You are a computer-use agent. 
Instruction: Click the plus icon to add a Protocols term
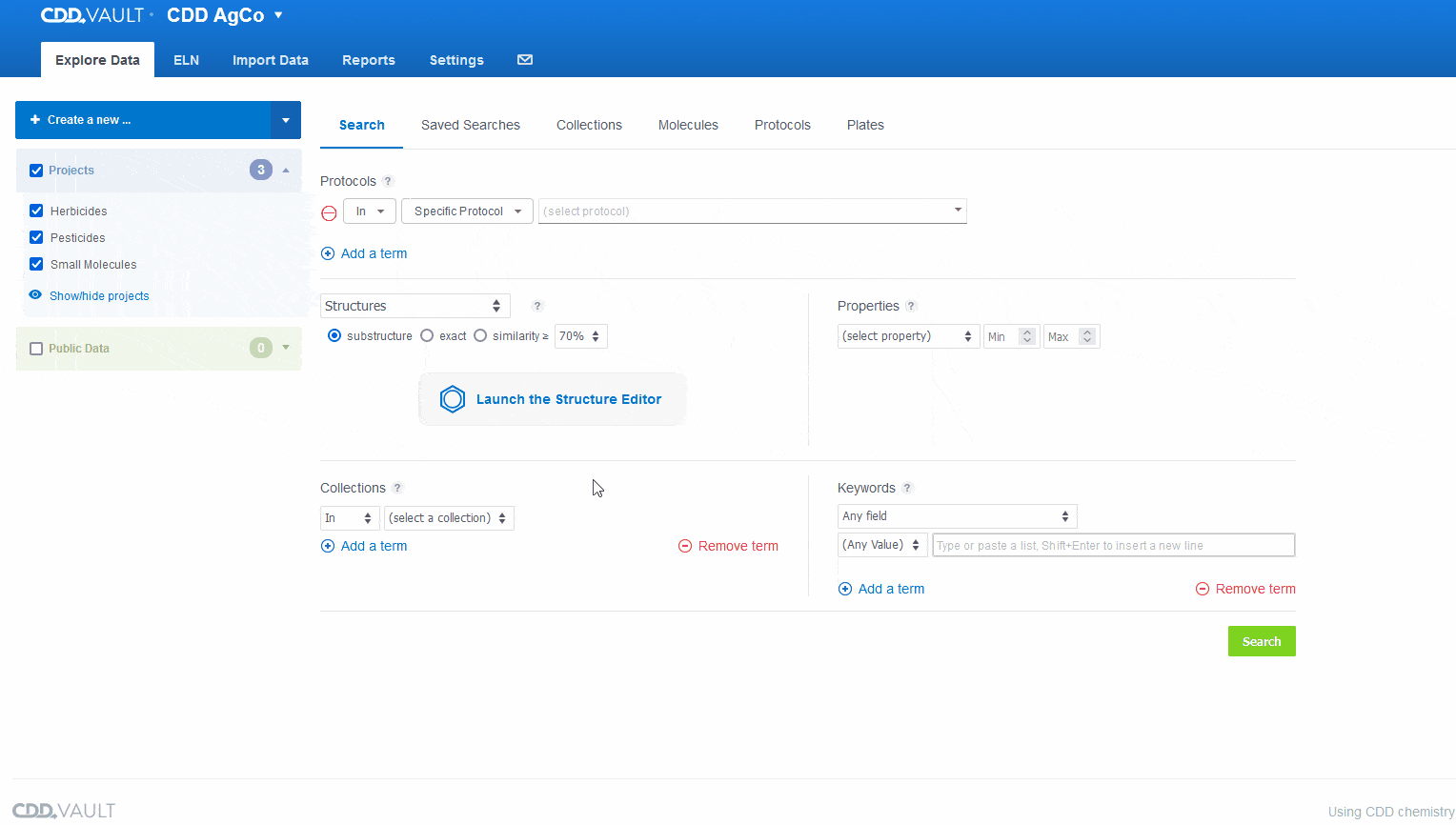(x=328, y=253)
